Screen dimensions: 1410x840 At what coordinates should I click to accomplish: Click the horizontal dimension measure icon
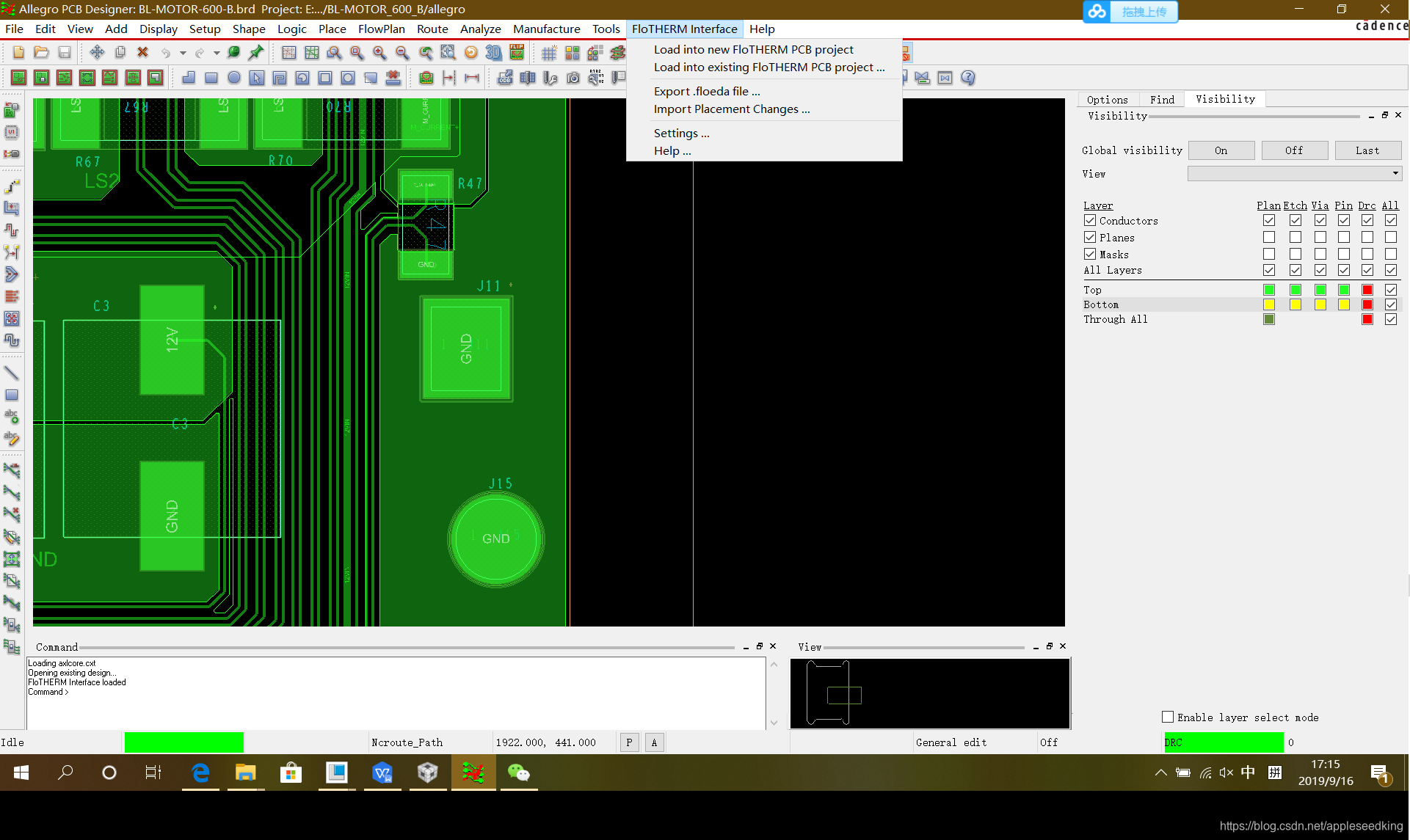(472, 78)
